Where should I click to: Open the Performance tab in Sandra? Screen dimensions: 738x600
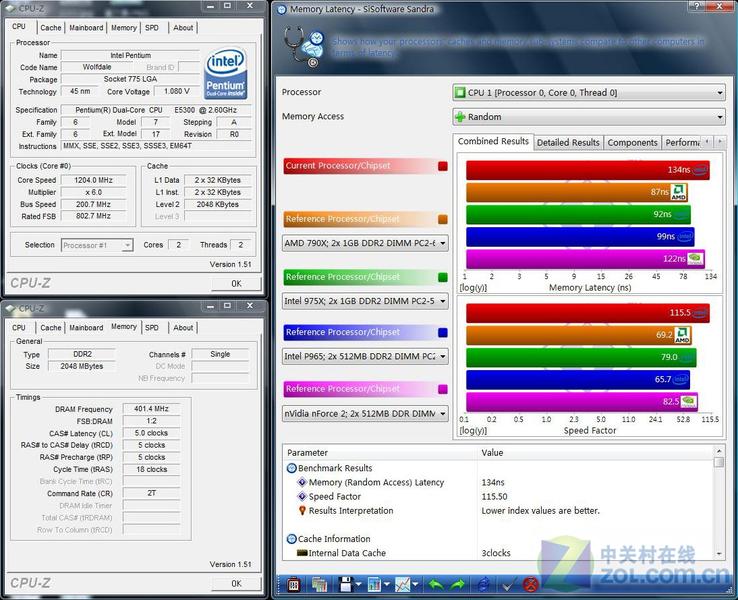(x=682, y=143)
